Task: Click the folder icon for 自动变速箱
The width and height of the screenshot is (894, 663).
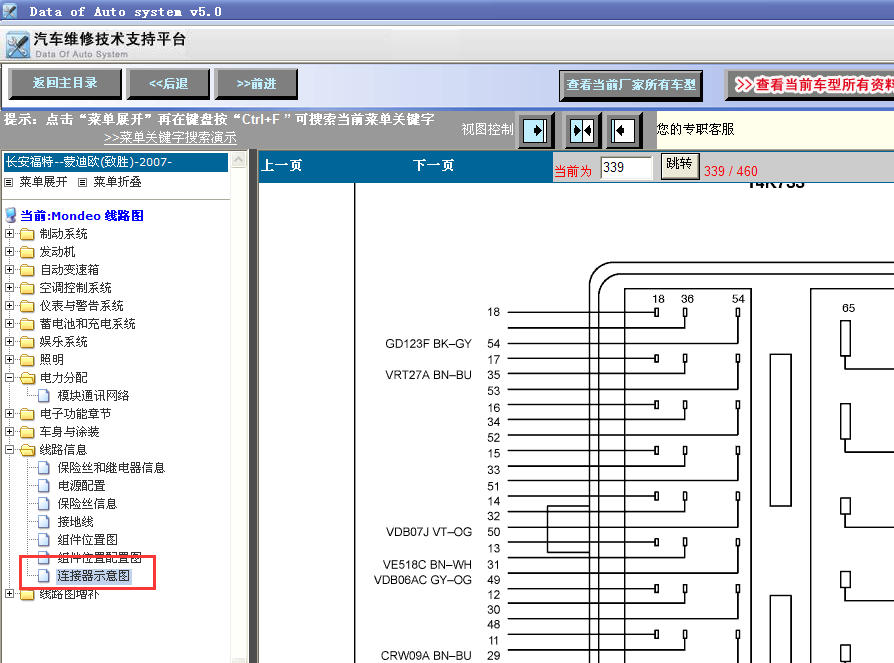Action: pyautogui.click(x=27, y=270)
